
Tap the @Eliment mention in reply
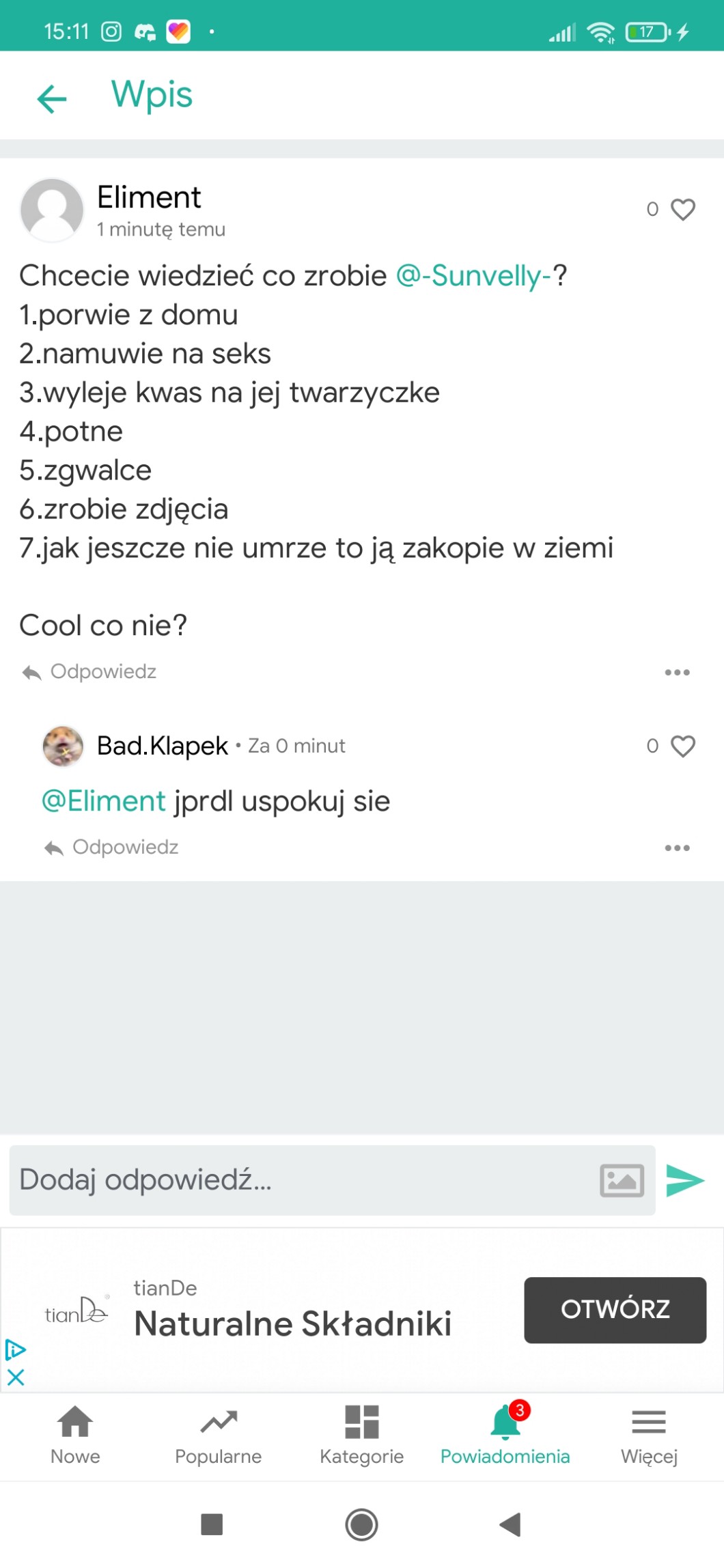coord(104,801)
